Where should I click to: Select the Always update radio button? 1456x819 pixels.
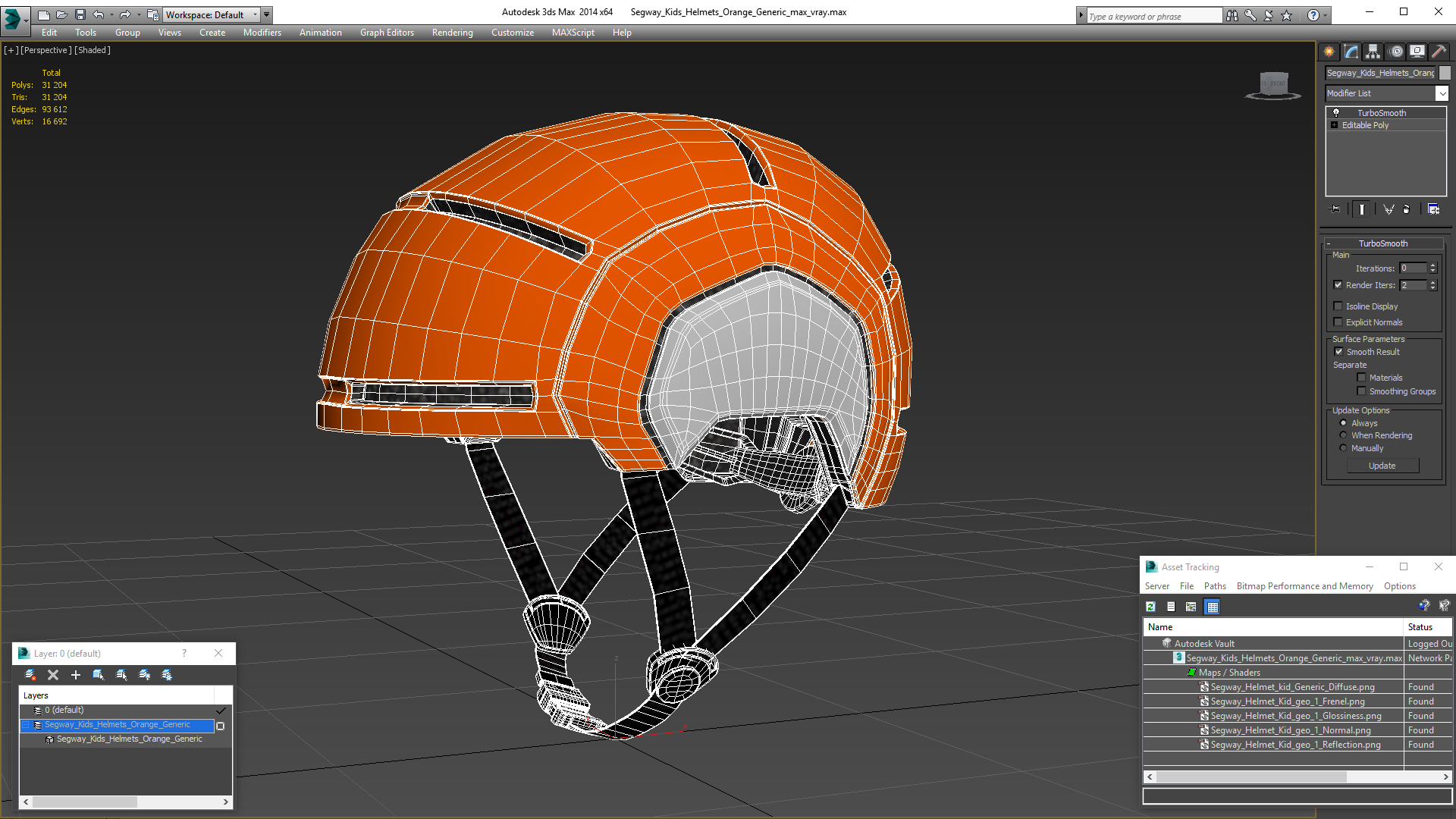click(1344, 423)
